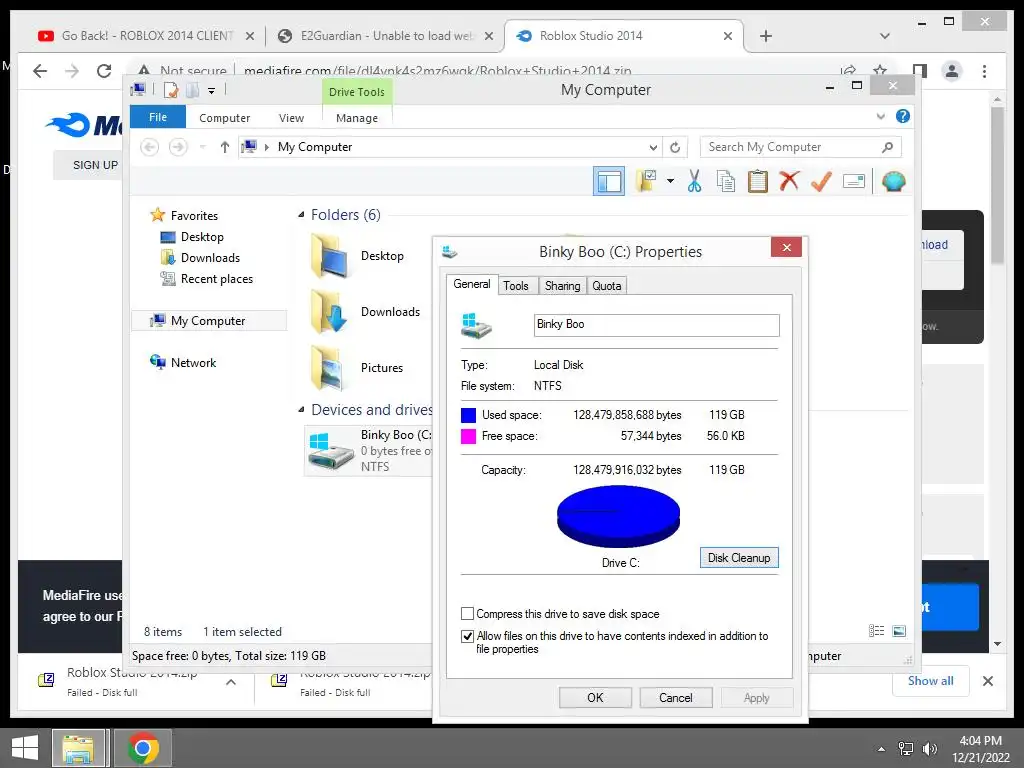This screenshot has height=768, width=1024.
Task: Toggle the navigation pane layout icon
Action: [x=609, y=181]
